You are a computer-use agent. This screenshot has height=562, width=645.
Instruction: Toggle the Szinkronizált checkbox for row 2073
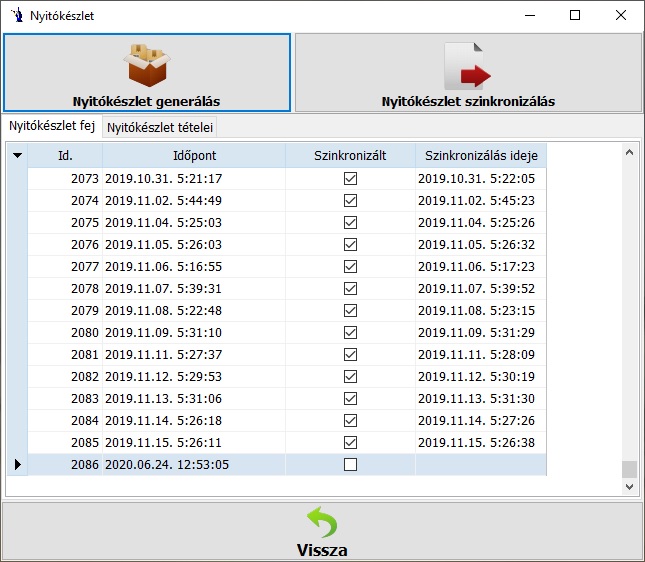click(350, 179)
